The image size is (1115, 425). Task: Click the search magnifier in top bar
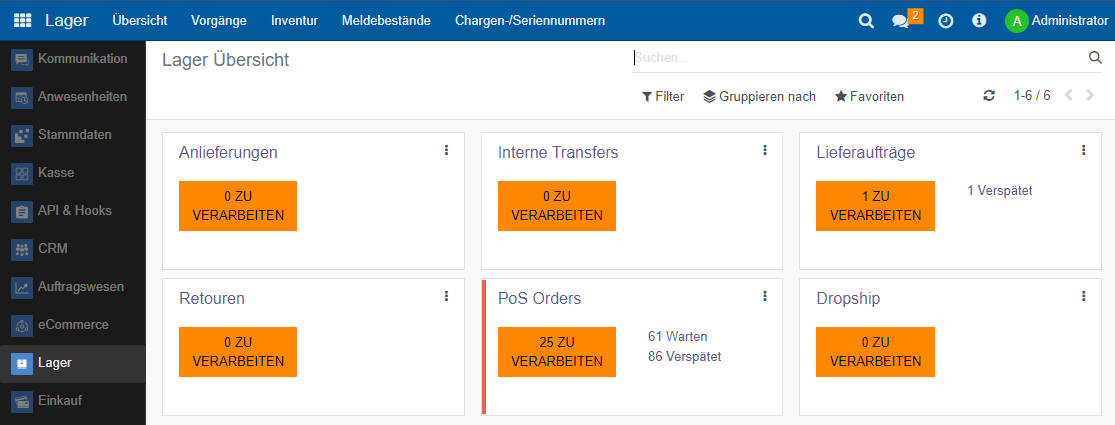866,20
